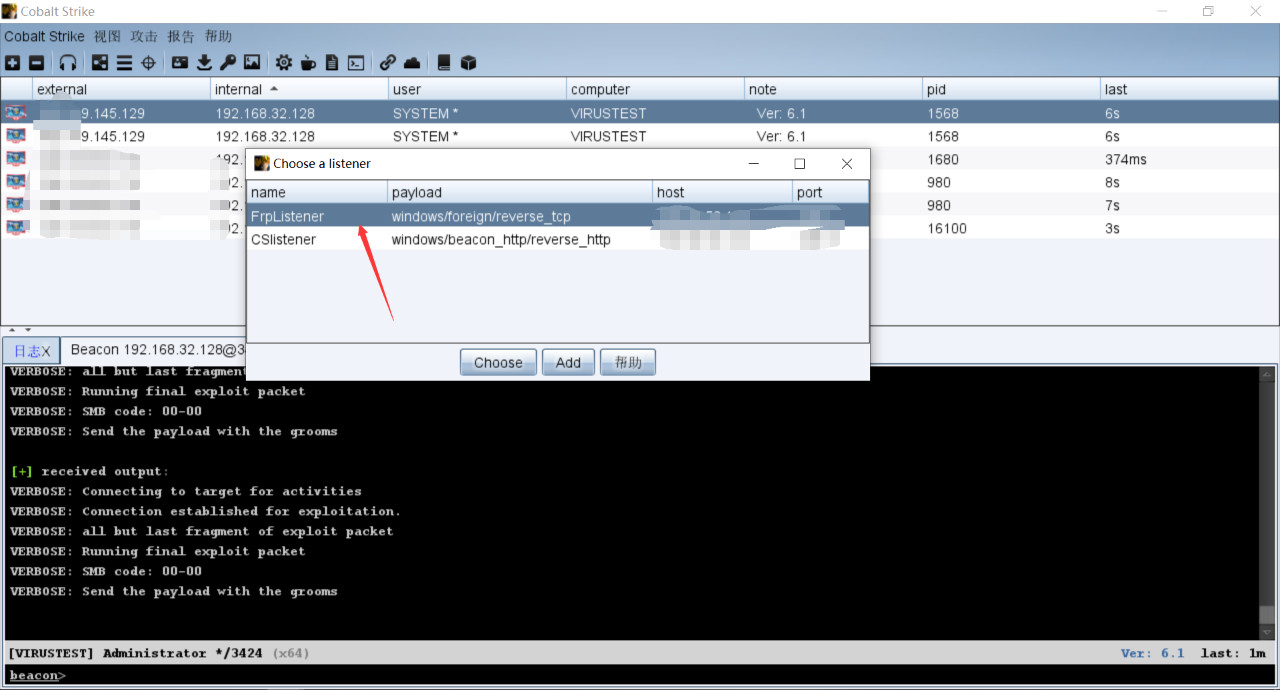Show the targets view crosshair icon

coord(148,62)
